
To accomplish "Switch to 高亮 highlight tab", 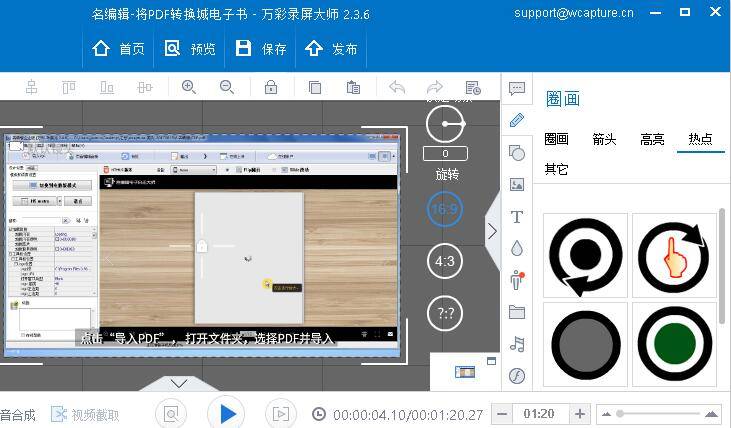I will click(x=652, y=139).
